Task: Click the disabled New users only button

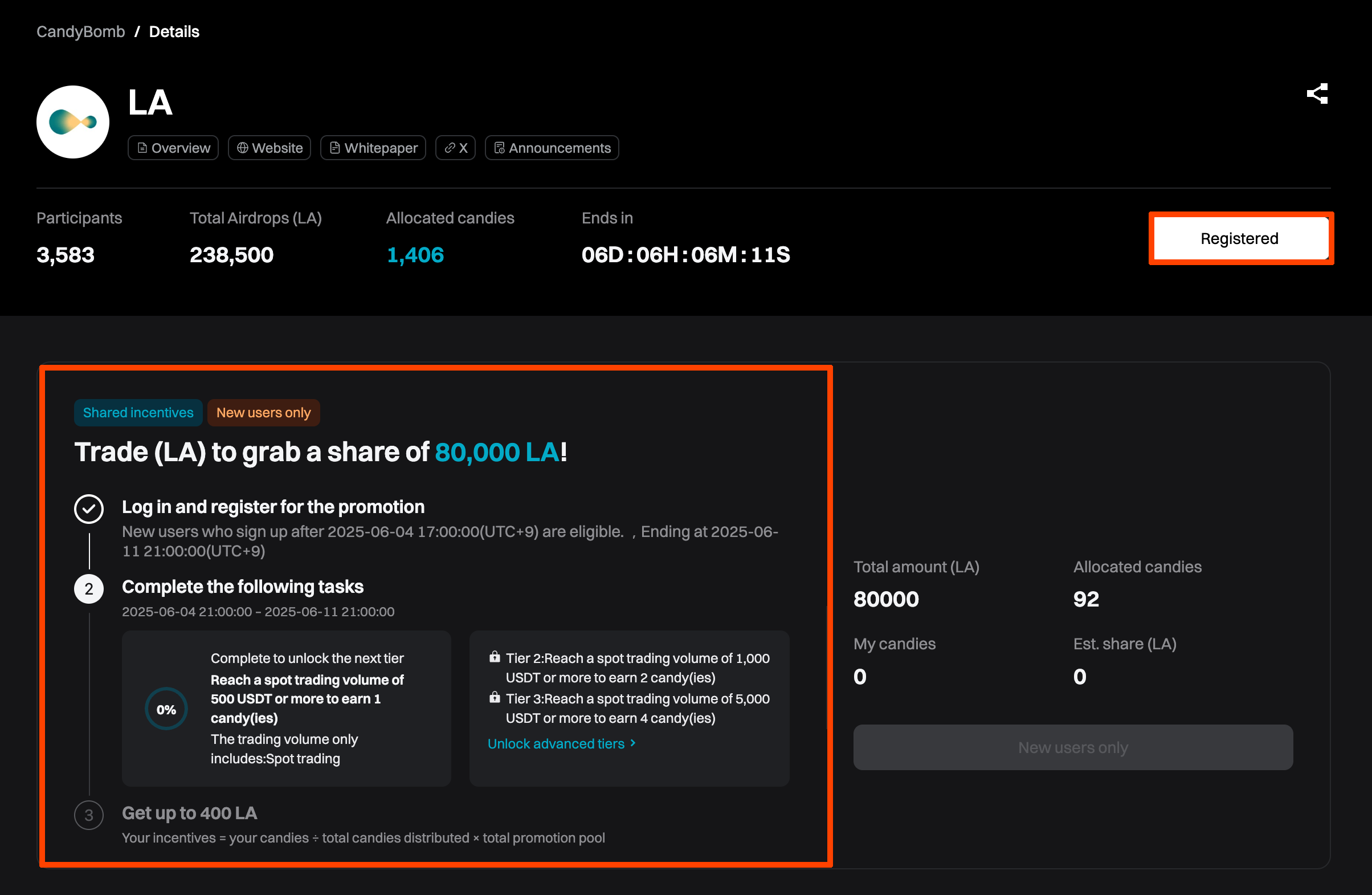Action: (x=1073, y=747)
